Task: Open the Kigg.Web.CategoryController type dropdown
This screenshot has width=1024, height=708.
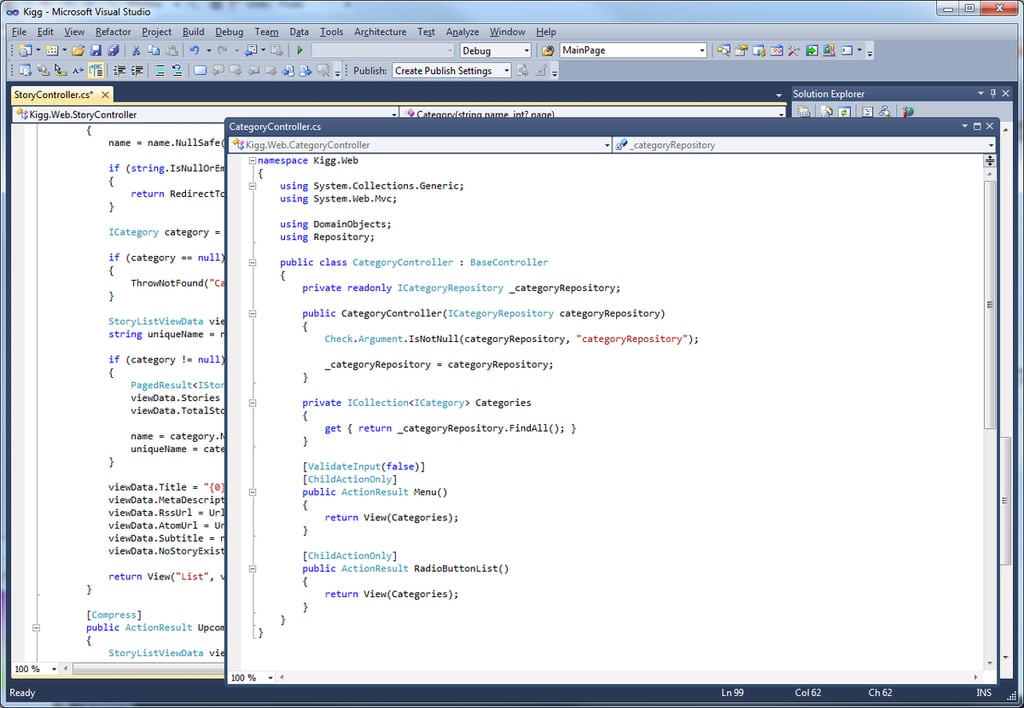Action: pos(607,145)
